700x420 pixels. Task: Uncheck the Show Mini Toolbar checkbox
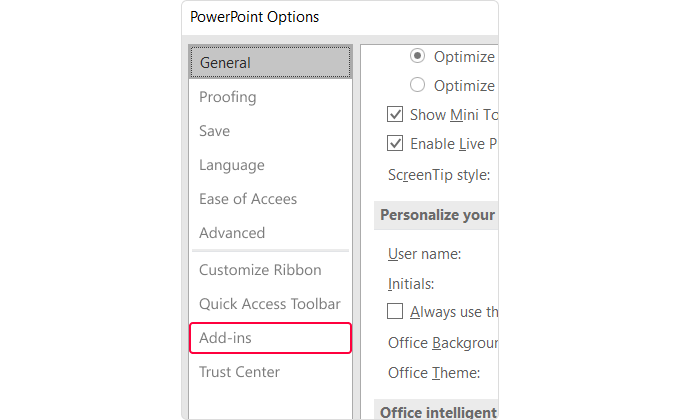pyautogui.click(x=395, y=115)
